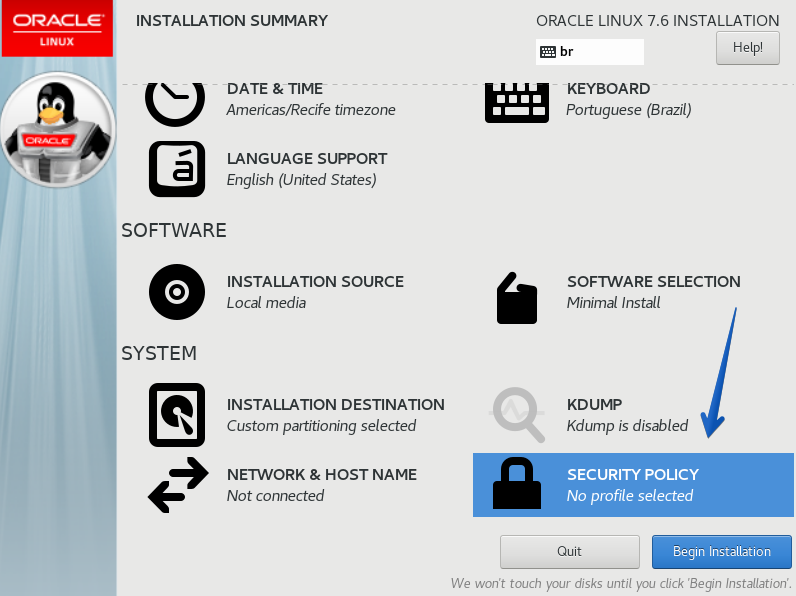Open the Help! button
The width and height of the screenshot is (796, 596).
(747, 47)
